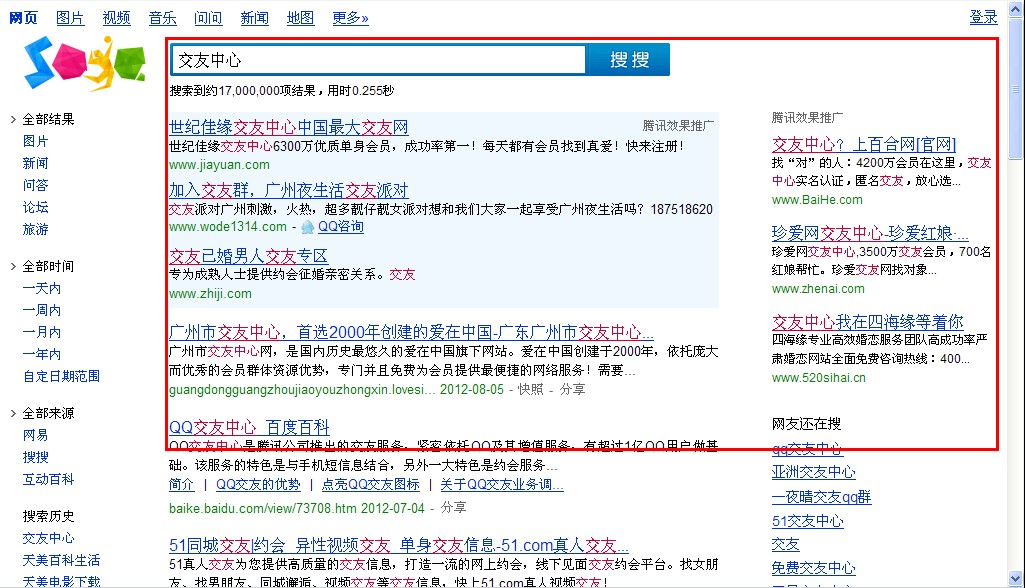Switch to the 视频 tab

(x=116, y=18)
